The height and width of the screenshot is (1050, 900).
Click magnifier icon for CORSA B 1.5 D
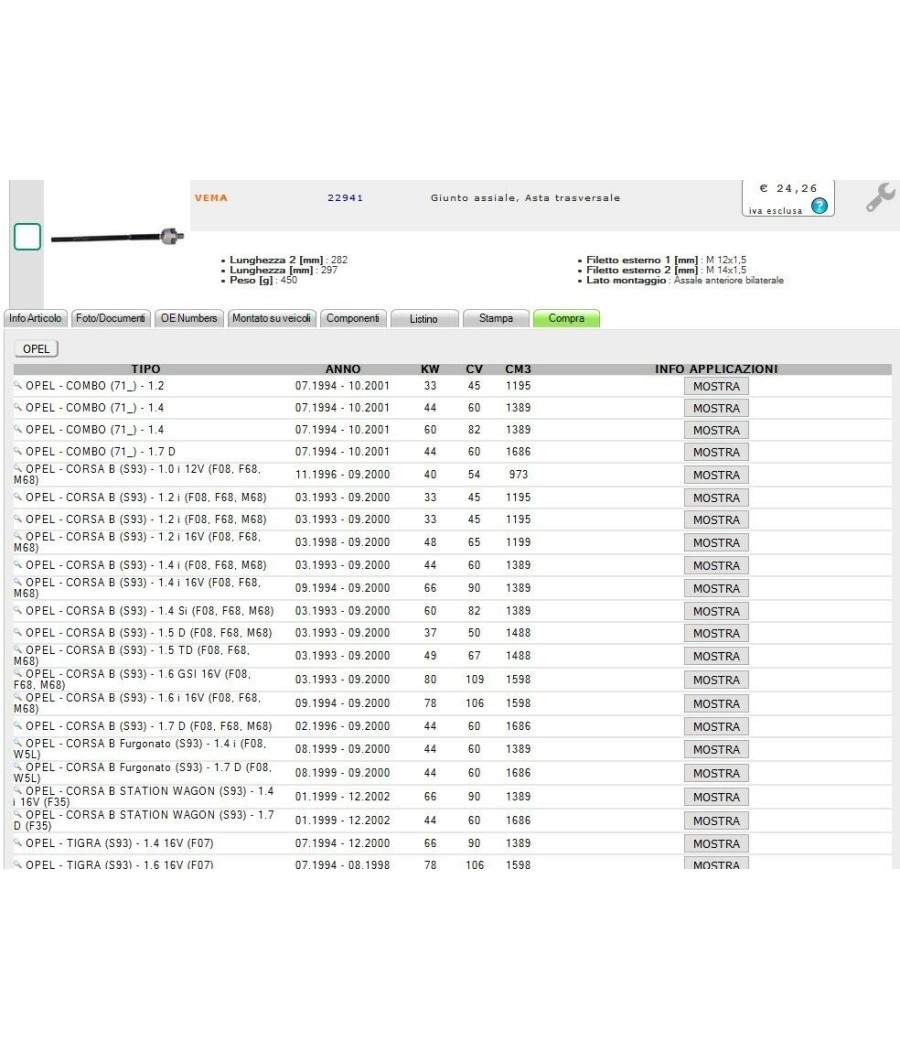[18, 632]
